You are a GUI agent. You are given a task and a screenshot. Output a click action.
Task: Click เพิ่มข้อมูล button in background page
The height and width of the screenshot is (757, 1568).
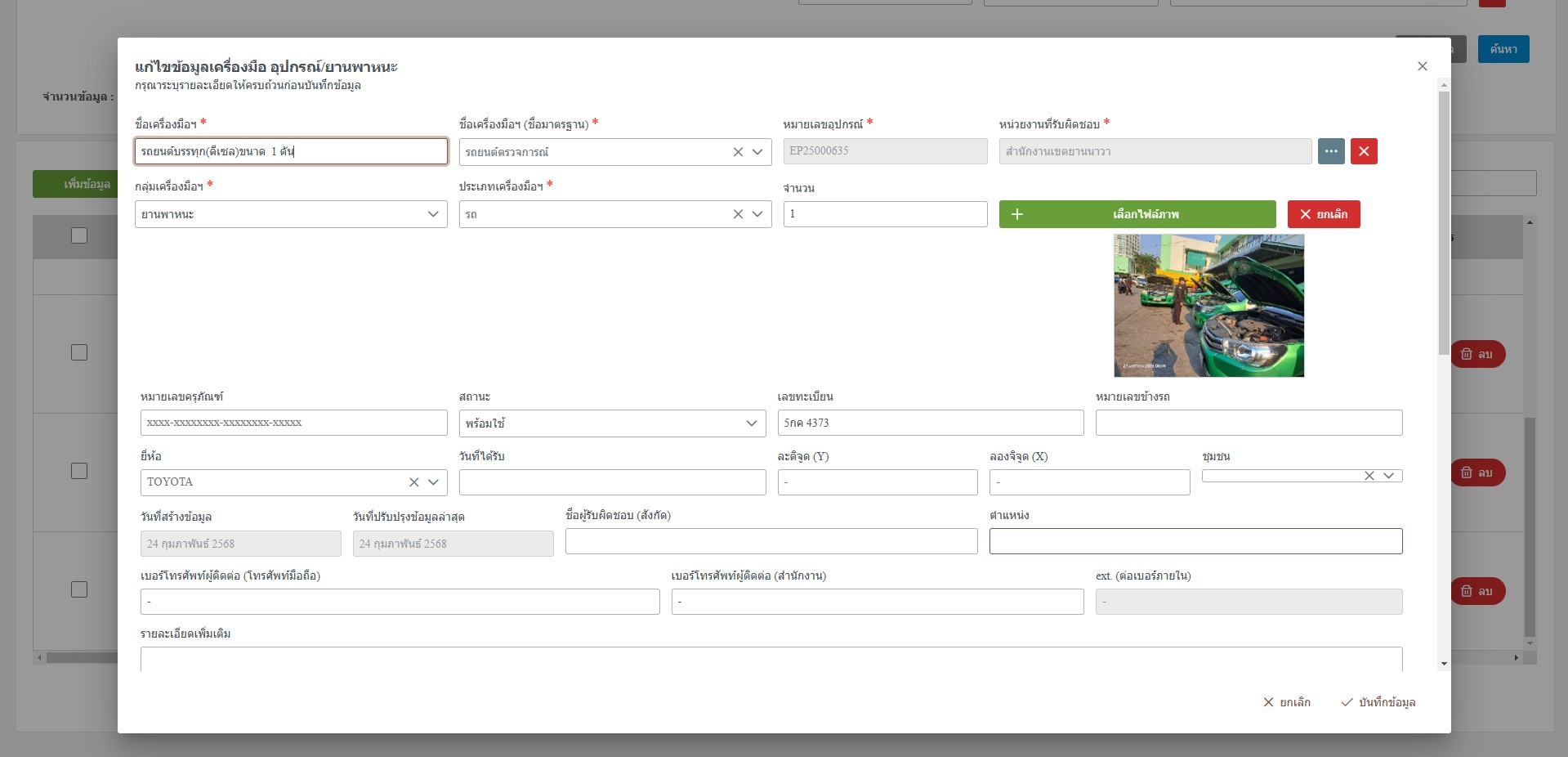point(75,184)
